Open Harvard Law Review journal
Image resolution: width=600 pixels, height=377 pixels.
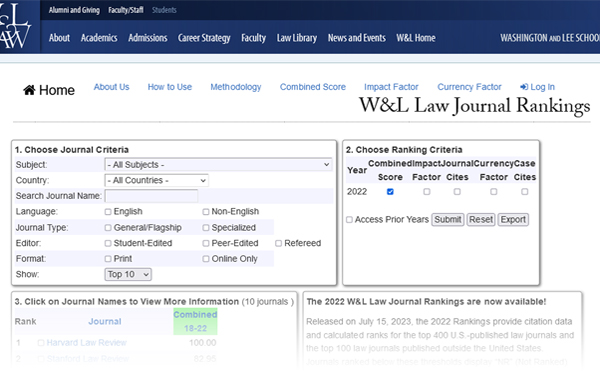[86, 343]
